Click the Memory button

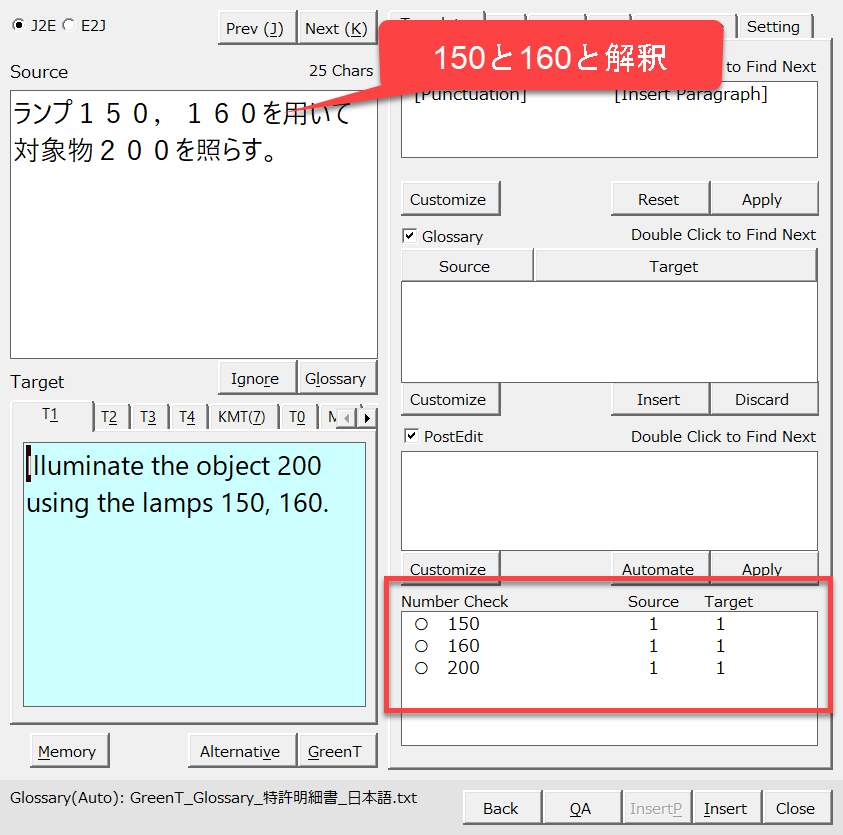[x=67, y=751]
